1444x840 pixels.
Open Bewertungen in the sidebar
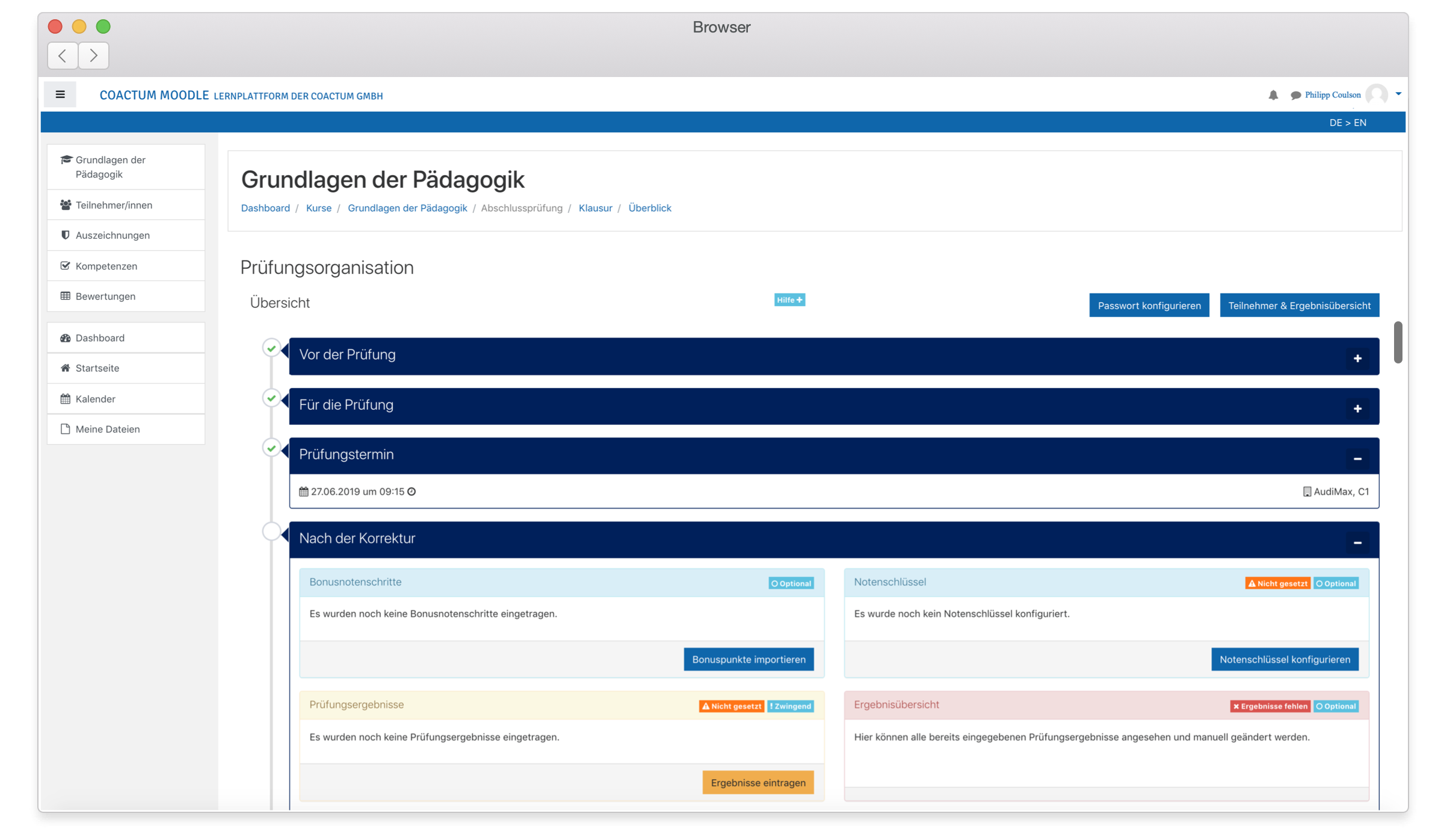(105, 296)
